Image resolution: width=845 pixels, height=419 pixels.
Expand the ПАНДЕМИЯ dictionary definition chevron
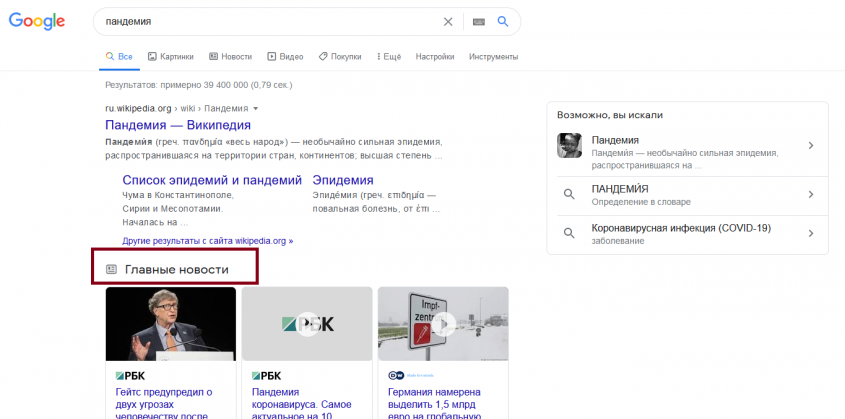[810, 194]
